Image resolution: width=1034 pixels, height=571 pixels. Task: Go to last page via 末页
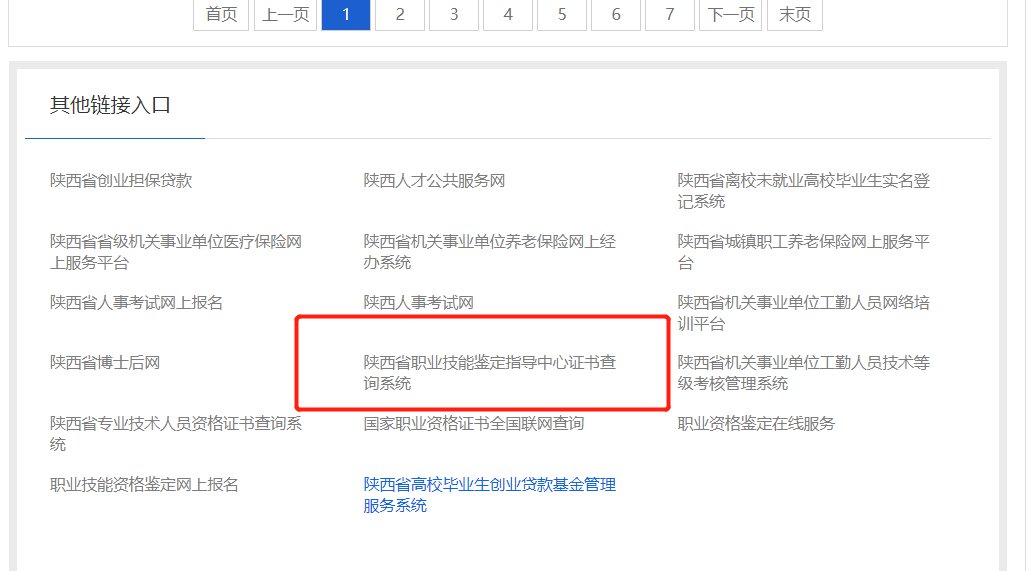795,14
